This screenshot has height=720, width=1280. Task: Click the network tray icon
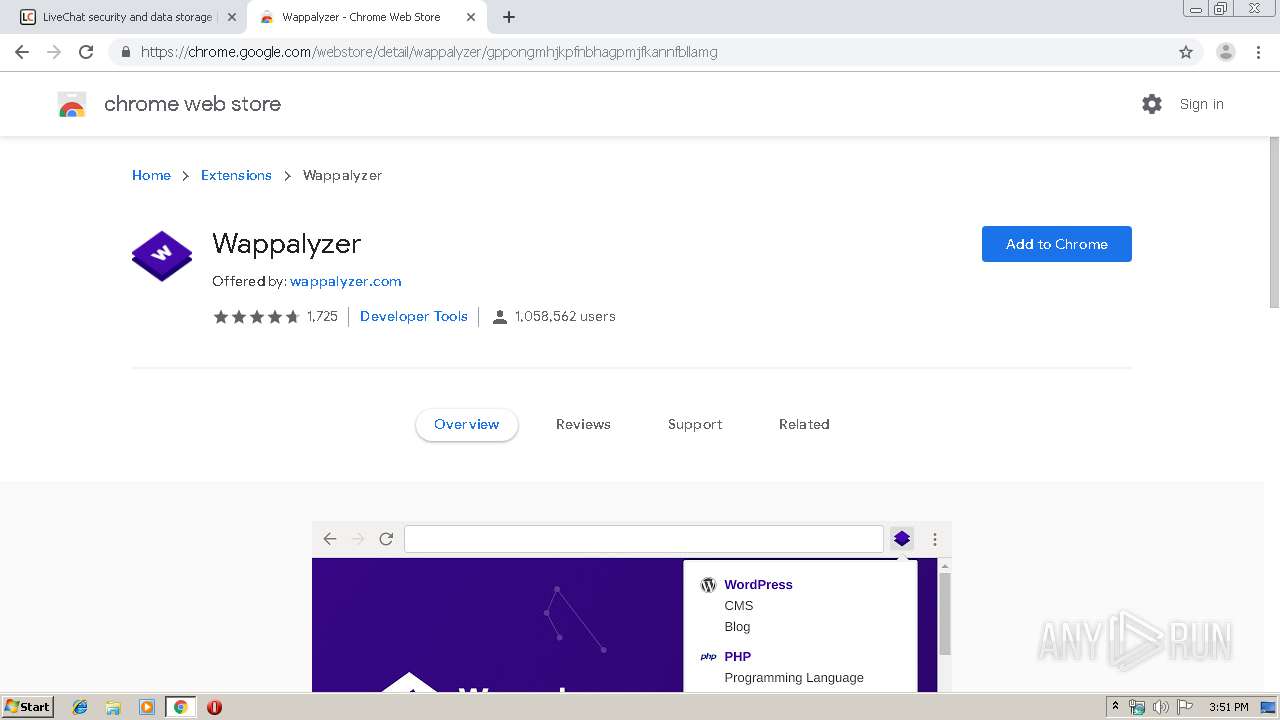click(x=1137, y=707)
